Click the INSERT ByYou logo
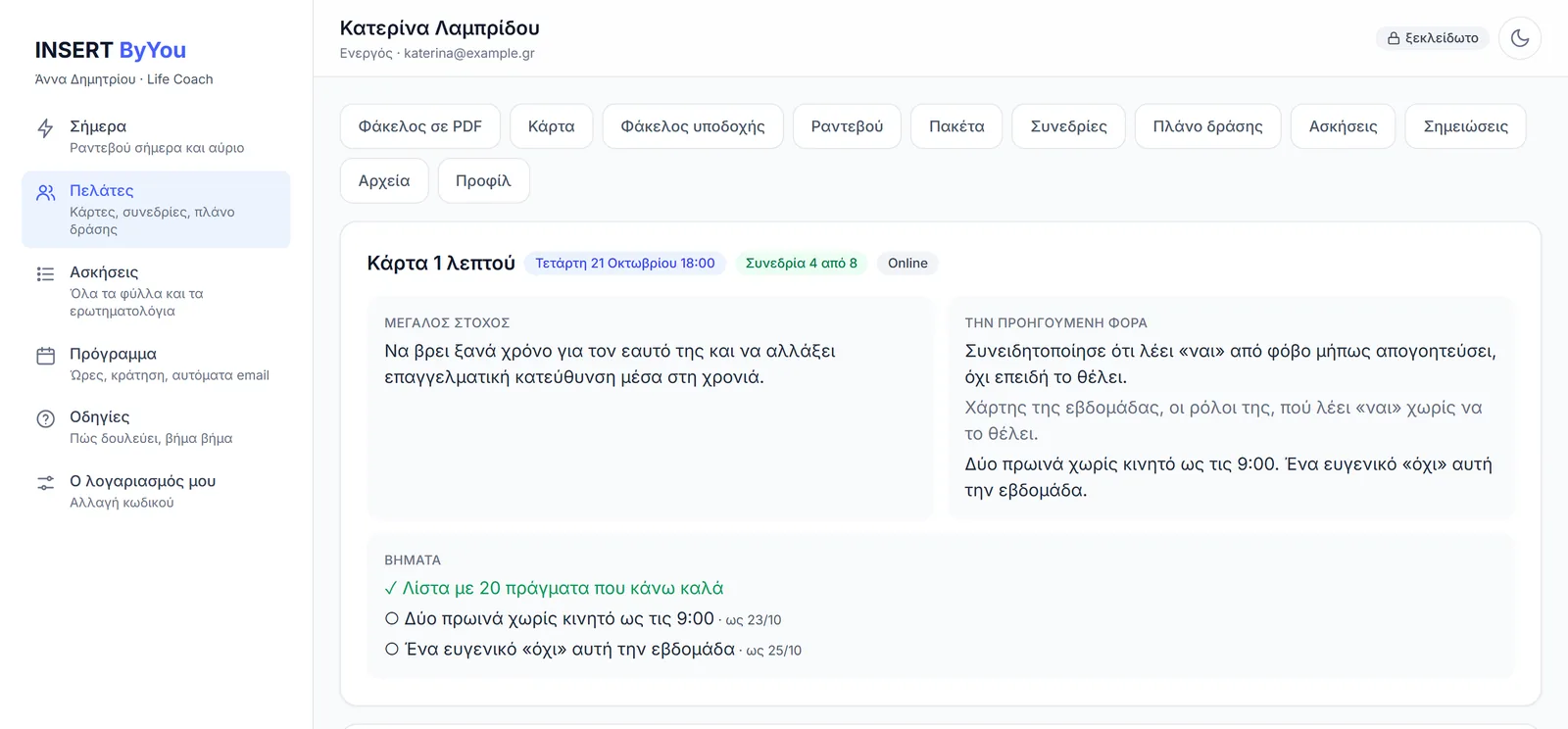1568x729 pixels. click(x=111, y=50)
